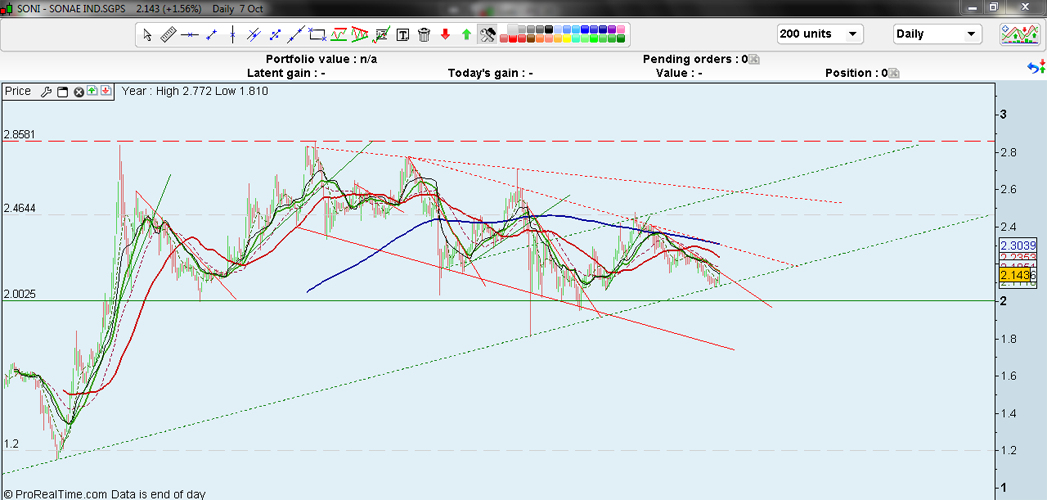The width and height of the screenshot is (1047, 500).
Task: Select the support and resistance lines tool
Action: [x=339, y=34]
